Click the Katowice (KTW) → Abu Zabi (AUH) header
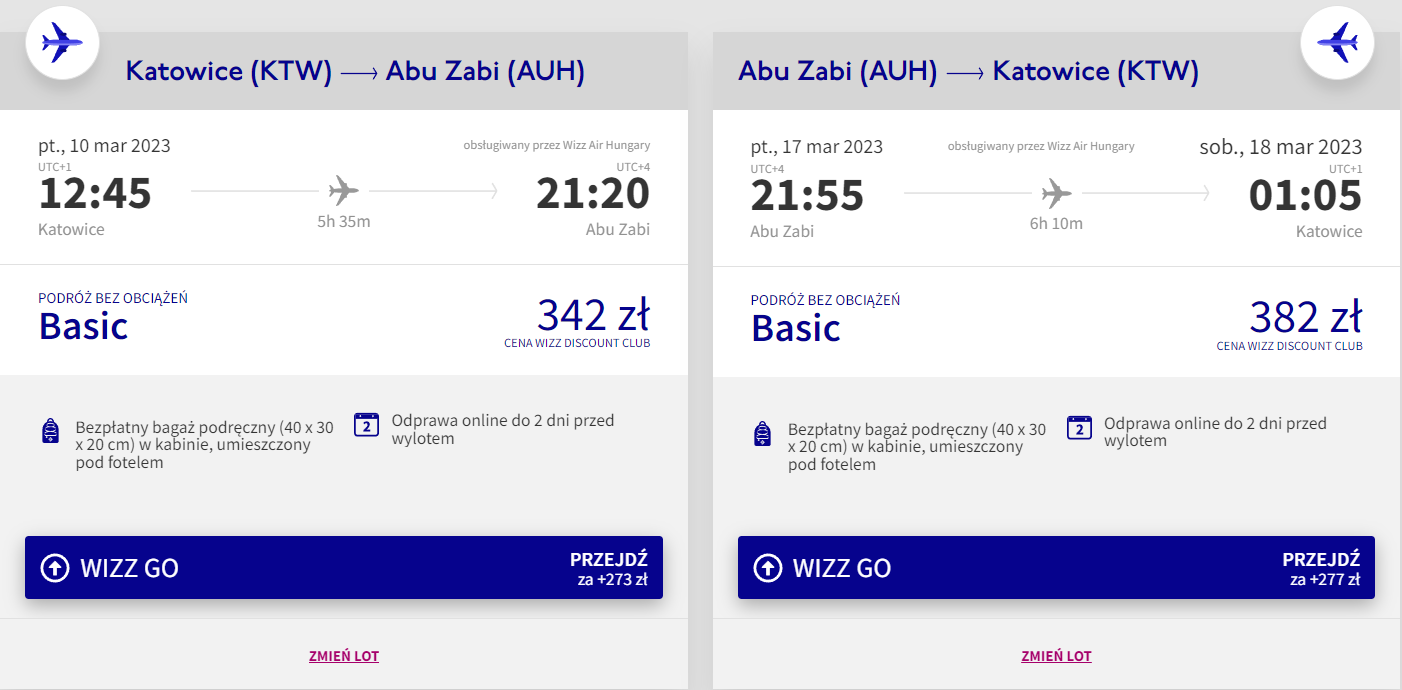 coord(355,71)
